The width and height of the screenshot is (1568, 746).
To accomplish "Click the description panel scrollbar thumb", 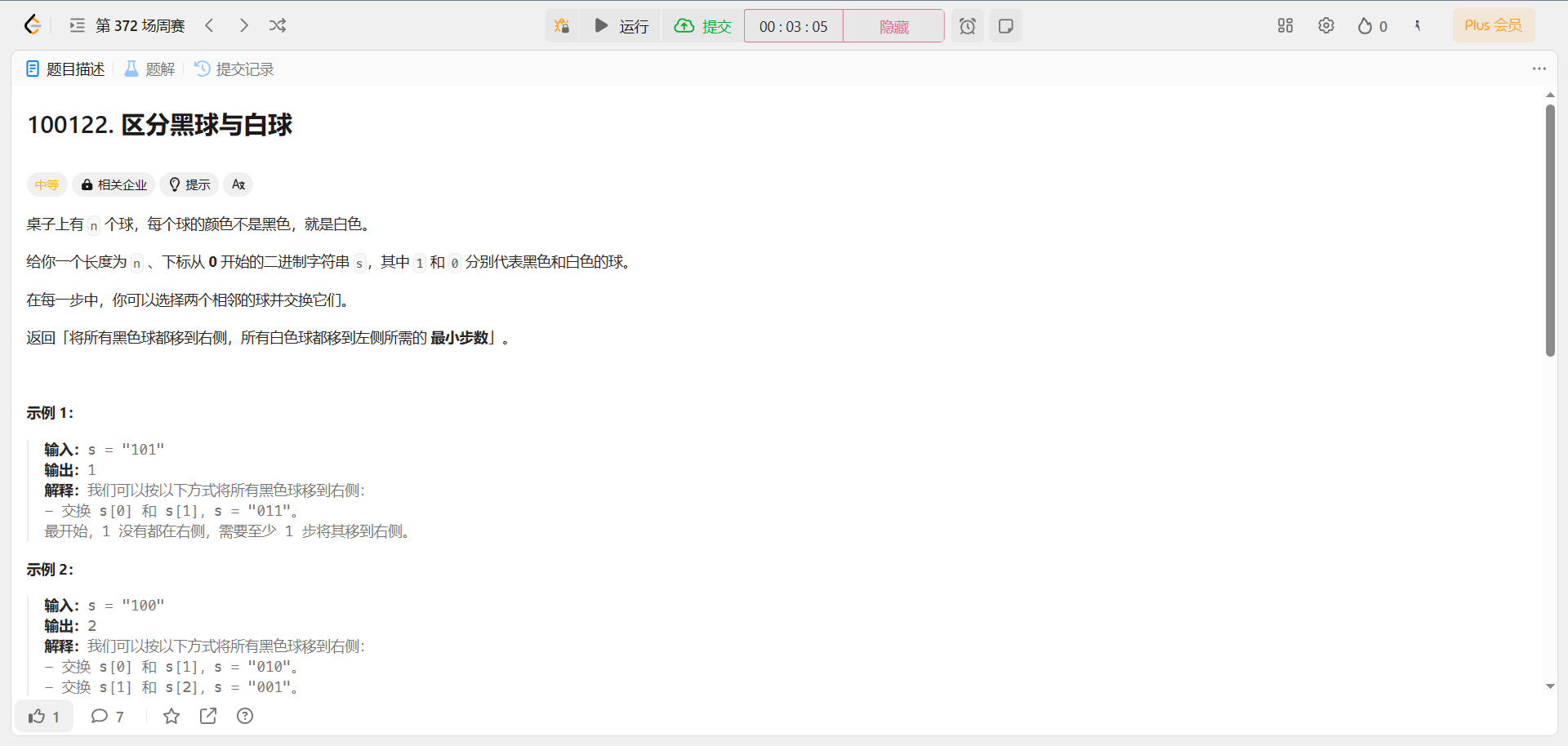I will pyautogui.click(x=1550, y=230).
